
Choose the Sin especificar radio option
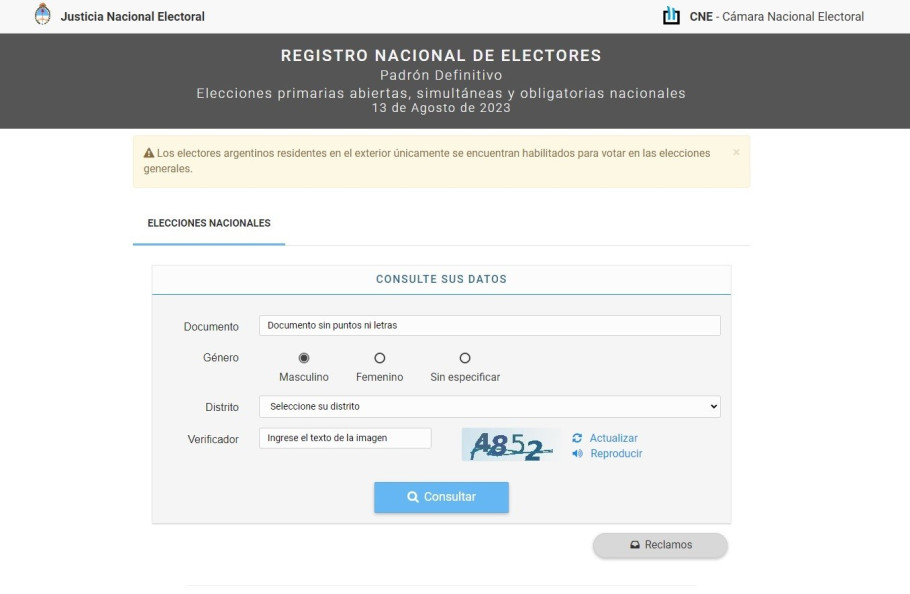(x=465, y=358)
